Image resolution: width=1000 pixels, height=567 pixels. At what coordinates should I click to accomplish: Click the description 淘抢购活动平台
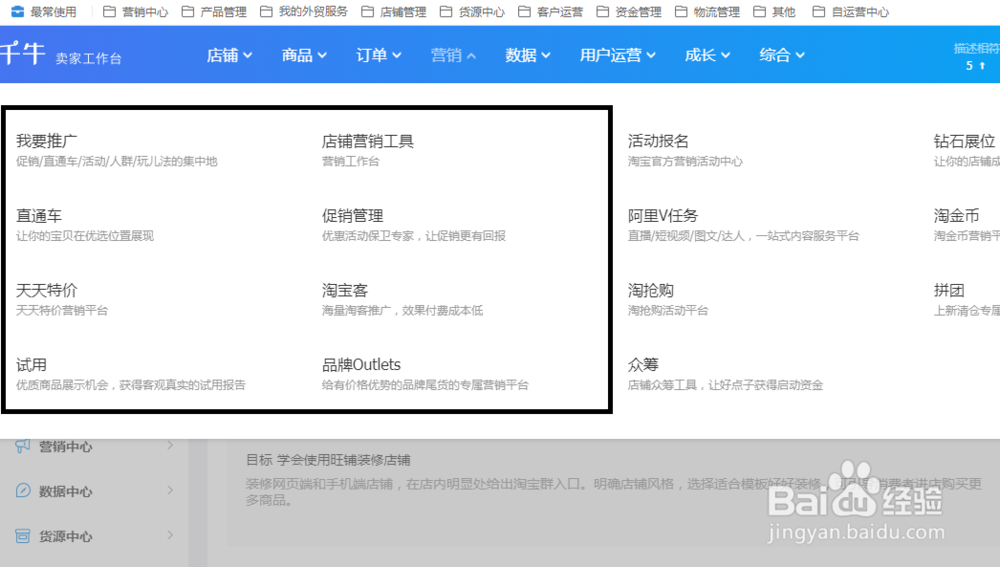click(x=668, y=311)
